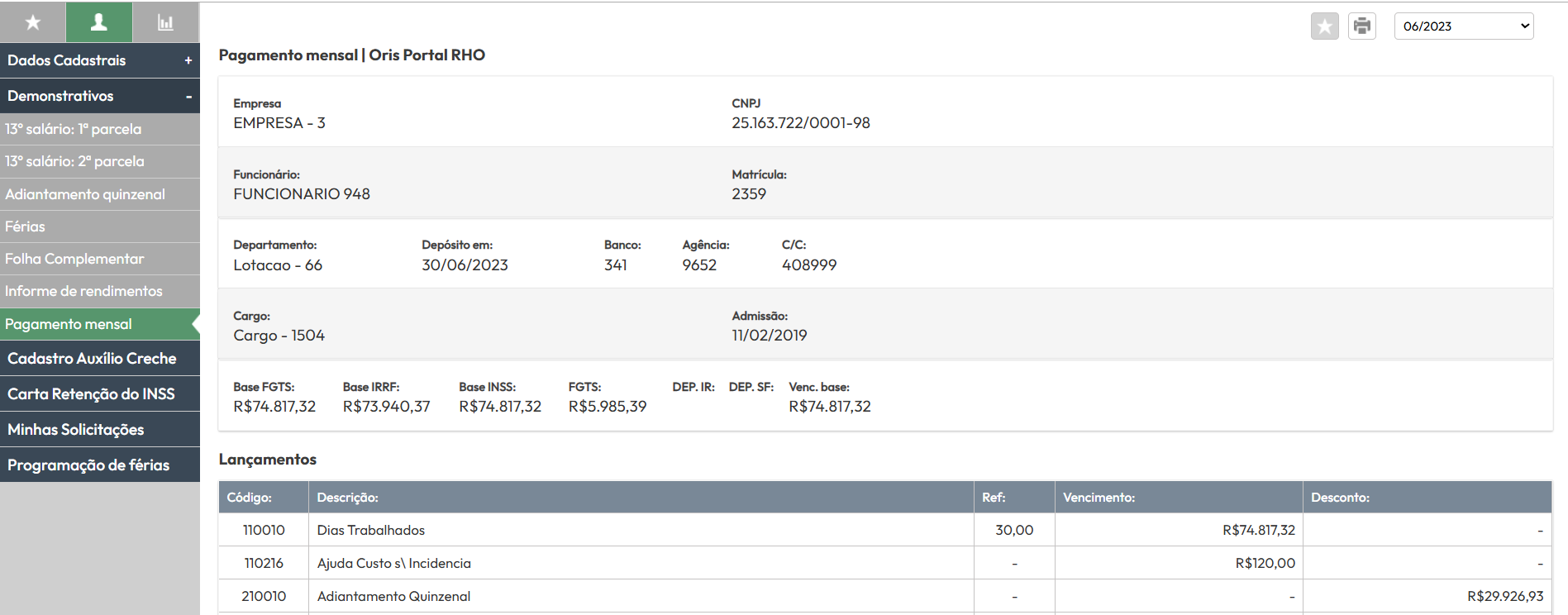
Task: Click the Código column header
Action: tap(264, 498)
